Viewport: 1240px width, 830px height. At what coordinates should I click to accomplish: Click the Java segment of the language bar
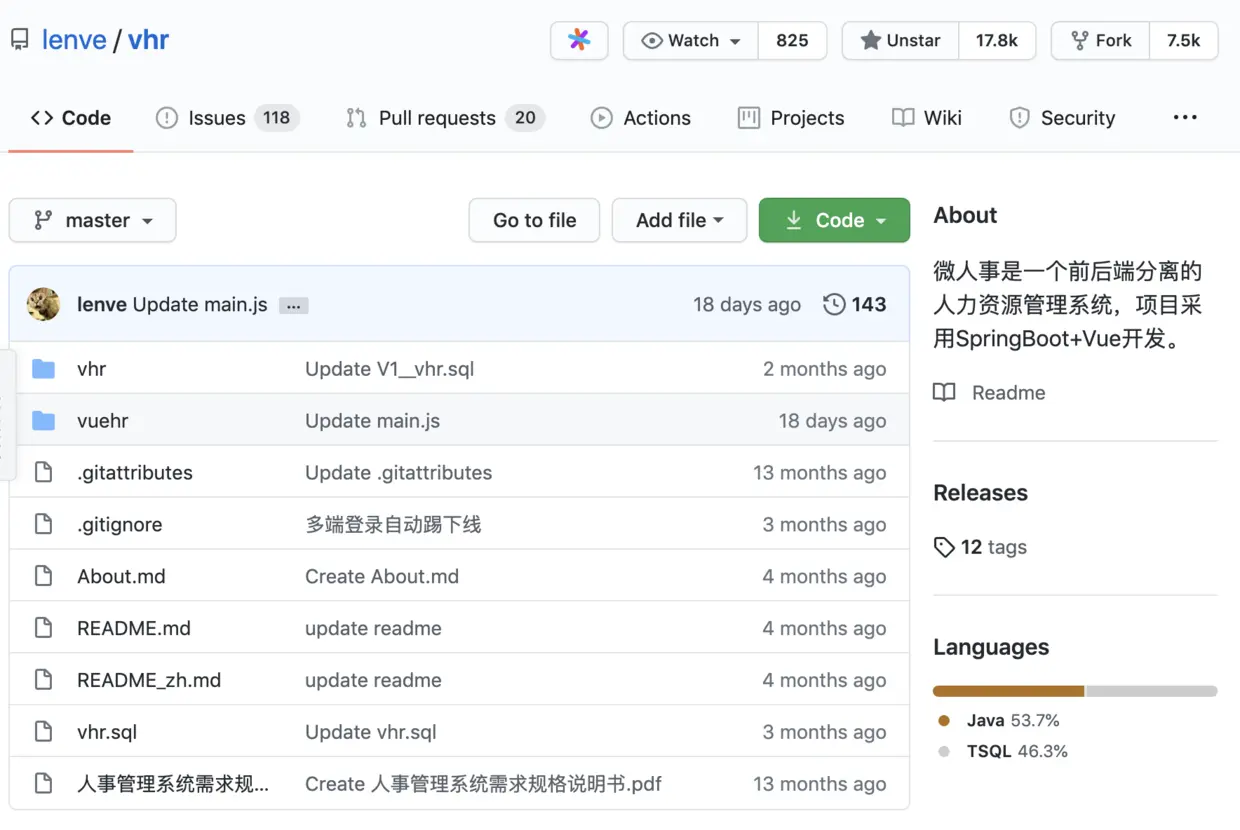(x=1008, y=691)
